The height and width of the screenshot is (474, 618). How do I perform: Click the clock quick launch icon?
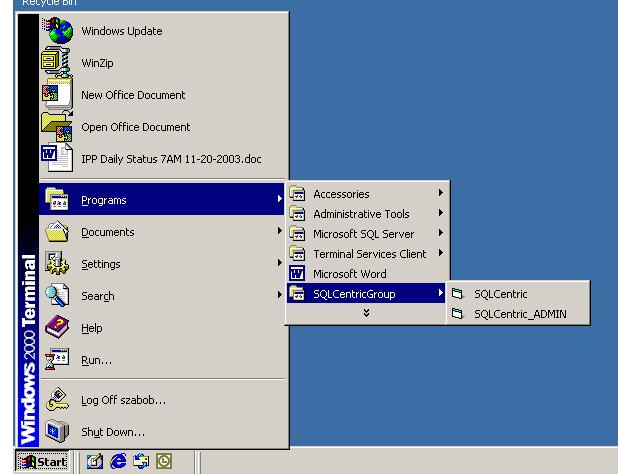(164, 461)
